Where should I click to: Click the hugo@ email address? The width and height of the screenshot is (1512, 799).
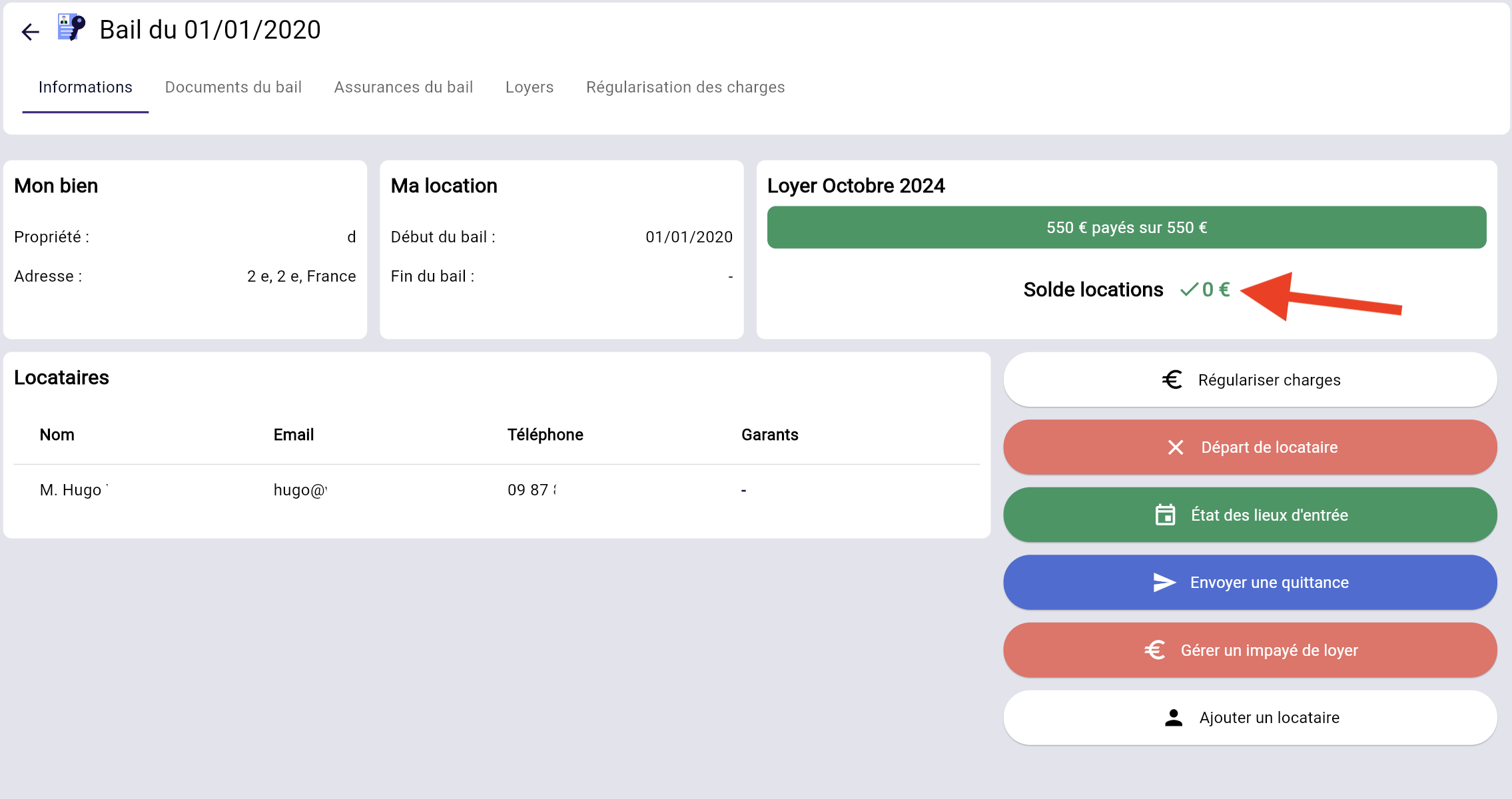tap(300, 490)
